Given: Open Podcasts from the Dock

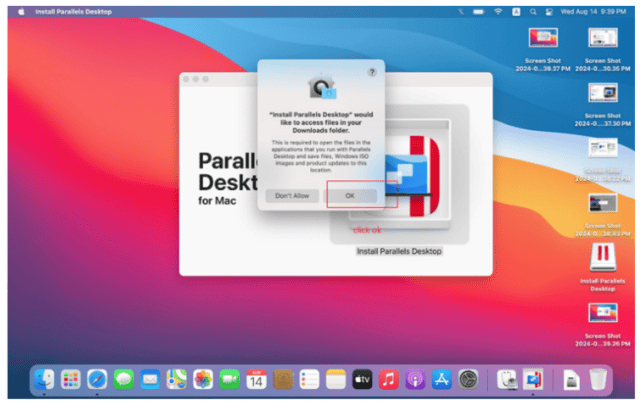Looking at the screenshot, I should point(416,380).
